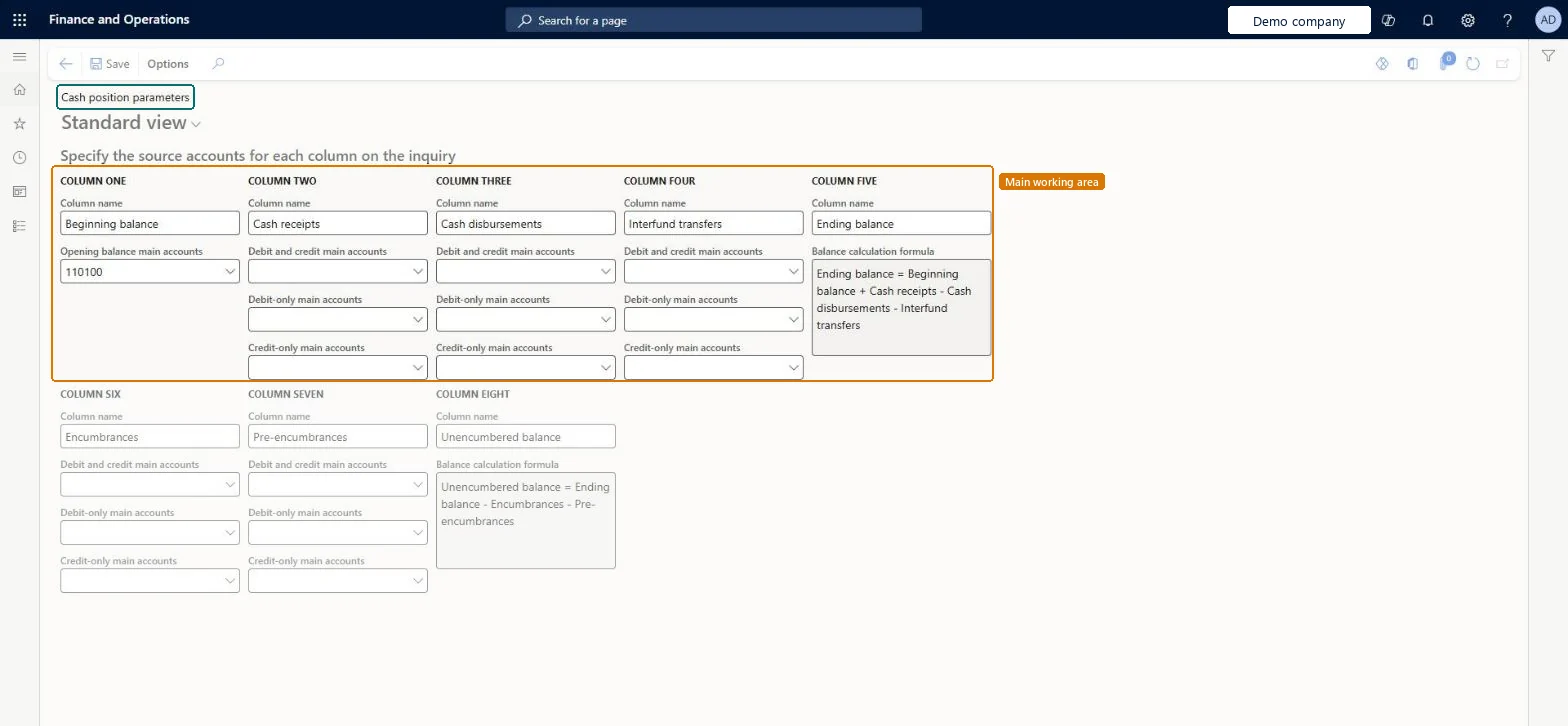Viewport: 1568px width, 726px height.
Task: Edit the Beginning balance column name field
Action: tap(150, 223)
